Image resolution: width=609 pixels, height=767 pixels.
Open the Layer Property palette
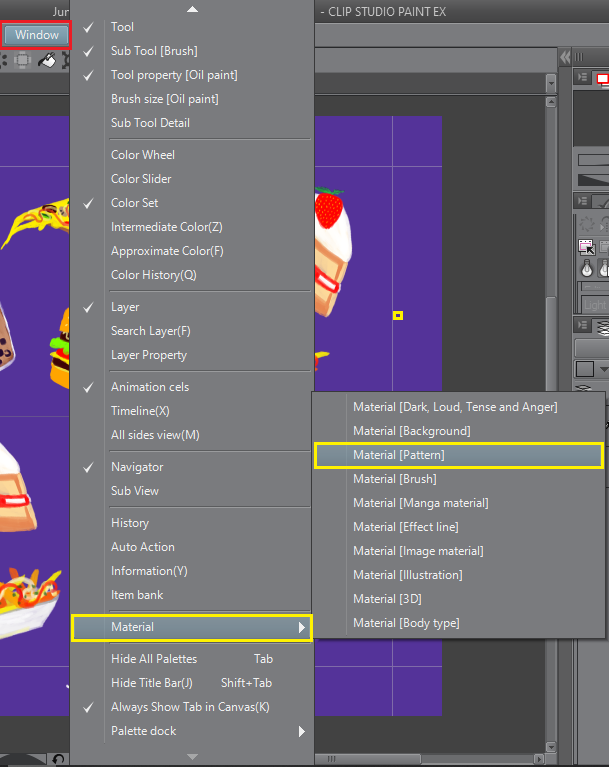[191, 355]
